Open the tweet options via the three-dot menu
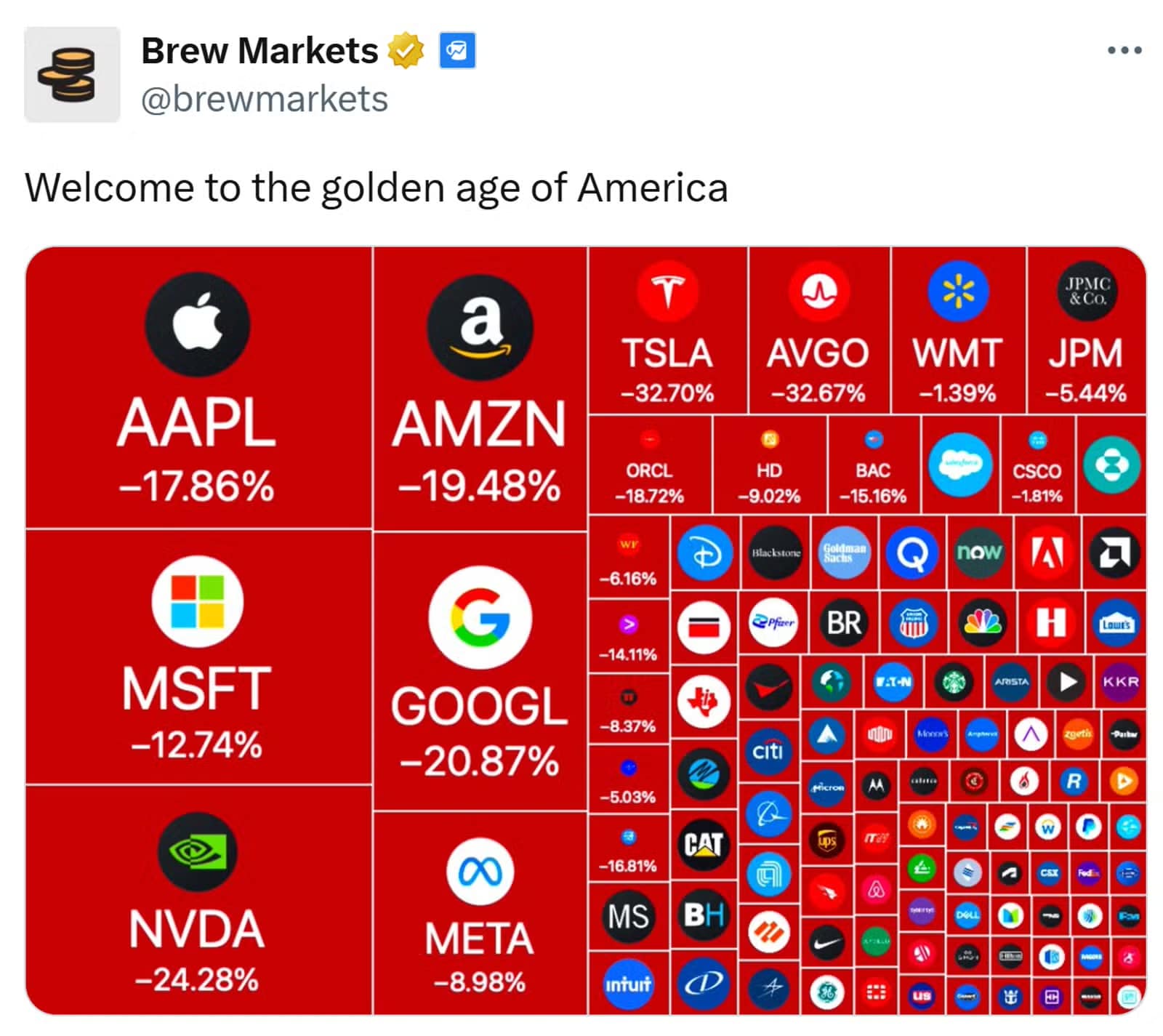Screen dimensions: 1163x1036 click(1124, 49)
